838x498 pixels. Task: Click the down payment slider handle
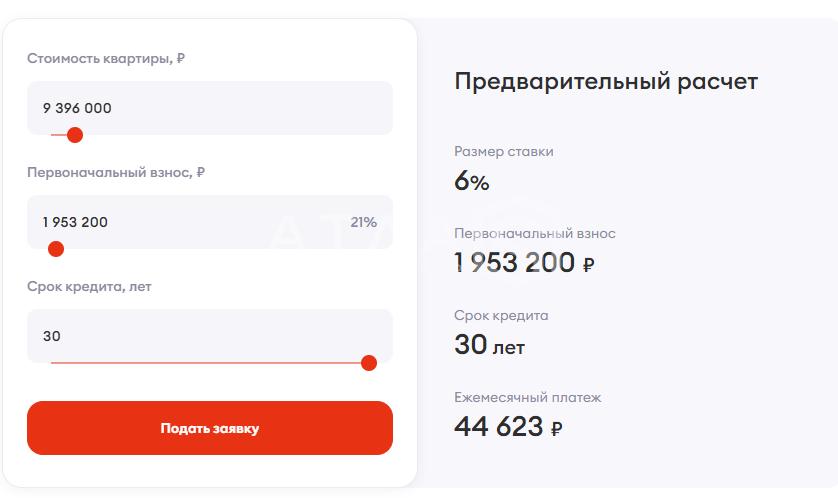coord(56,249)
